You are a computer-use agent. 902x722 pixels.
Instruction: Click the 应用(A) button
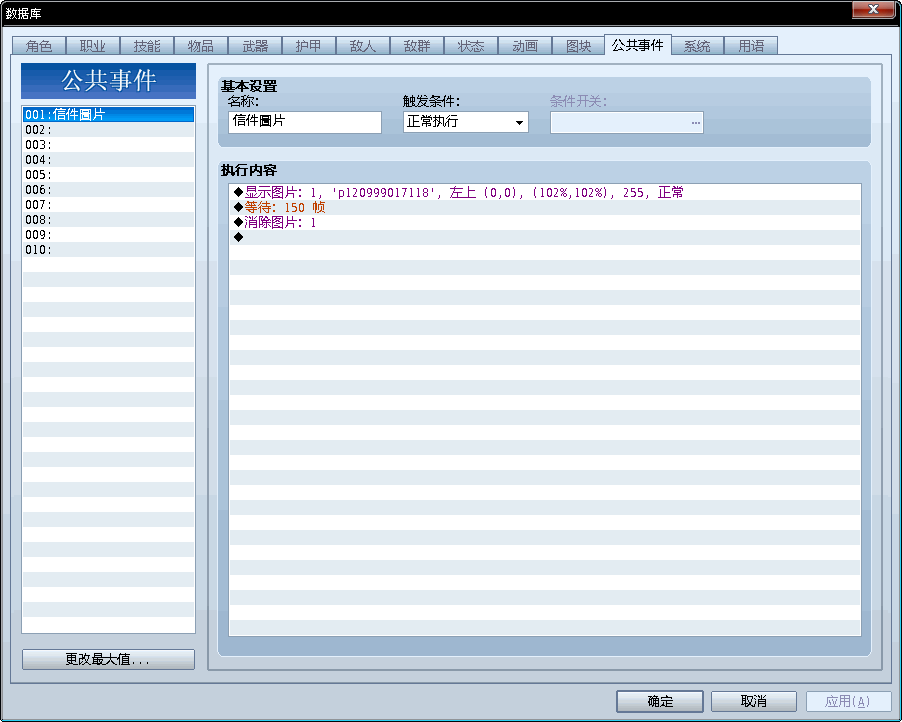pos(848,701)
